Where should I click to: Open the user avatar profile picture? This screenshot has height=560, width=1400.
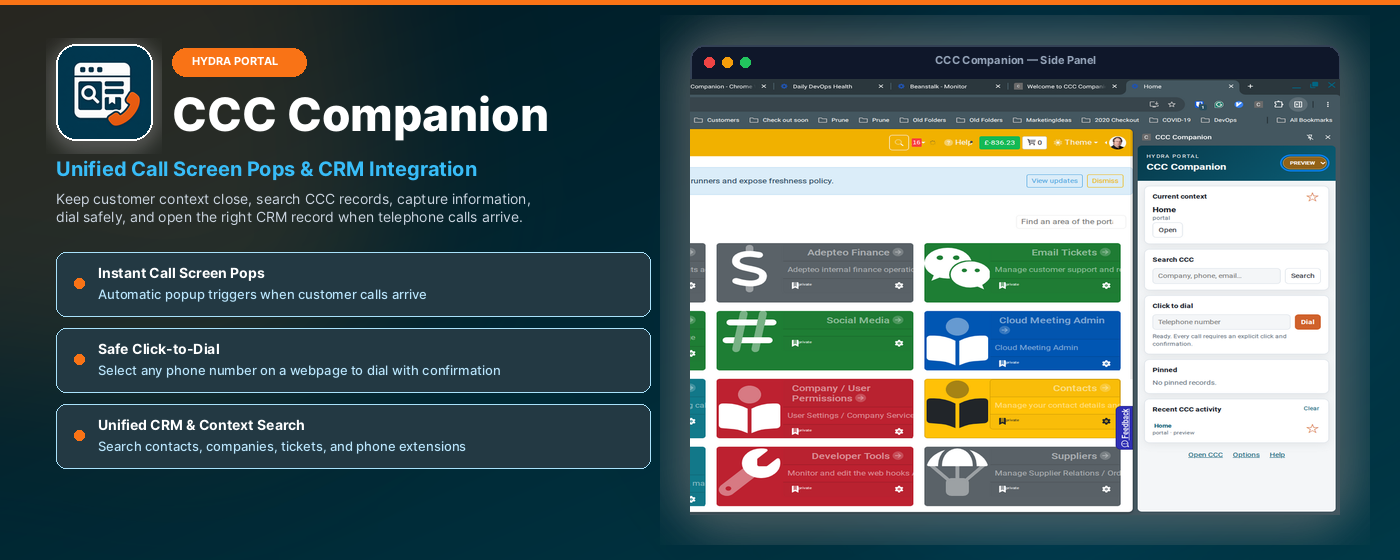pyautogui.click(x=1117, y=143)
